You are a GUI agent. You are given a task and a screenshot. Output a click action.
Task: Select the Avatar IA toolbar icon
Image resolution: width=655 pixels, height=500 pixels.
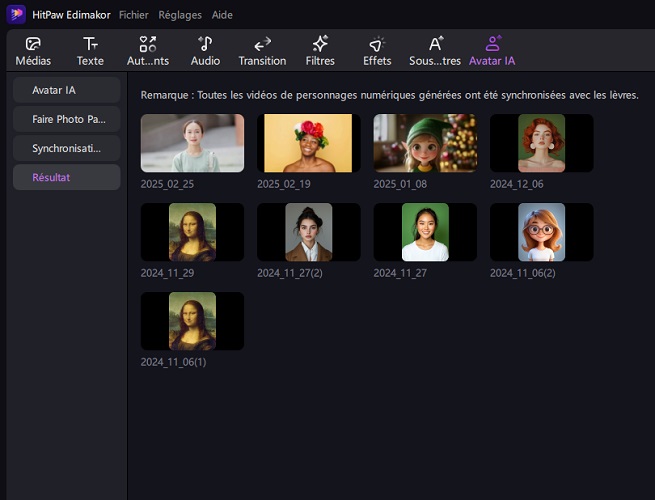tap(492, 44)
